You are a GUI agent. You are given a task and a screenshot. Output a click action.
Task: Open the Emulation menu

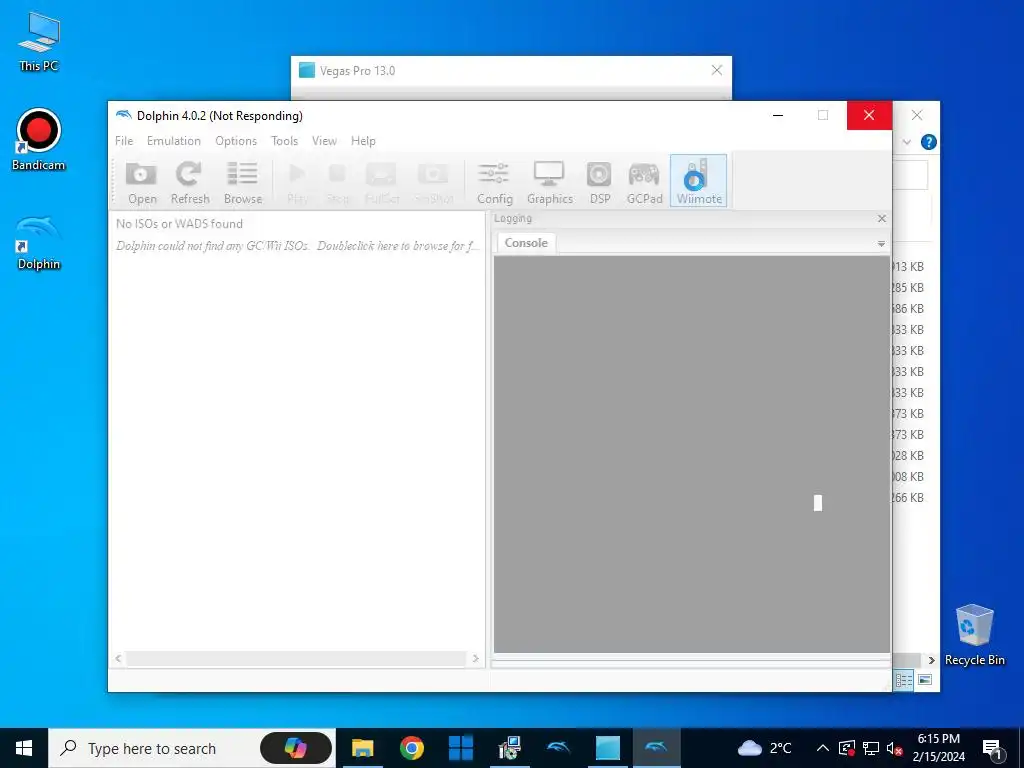click(x=174, y=141)
